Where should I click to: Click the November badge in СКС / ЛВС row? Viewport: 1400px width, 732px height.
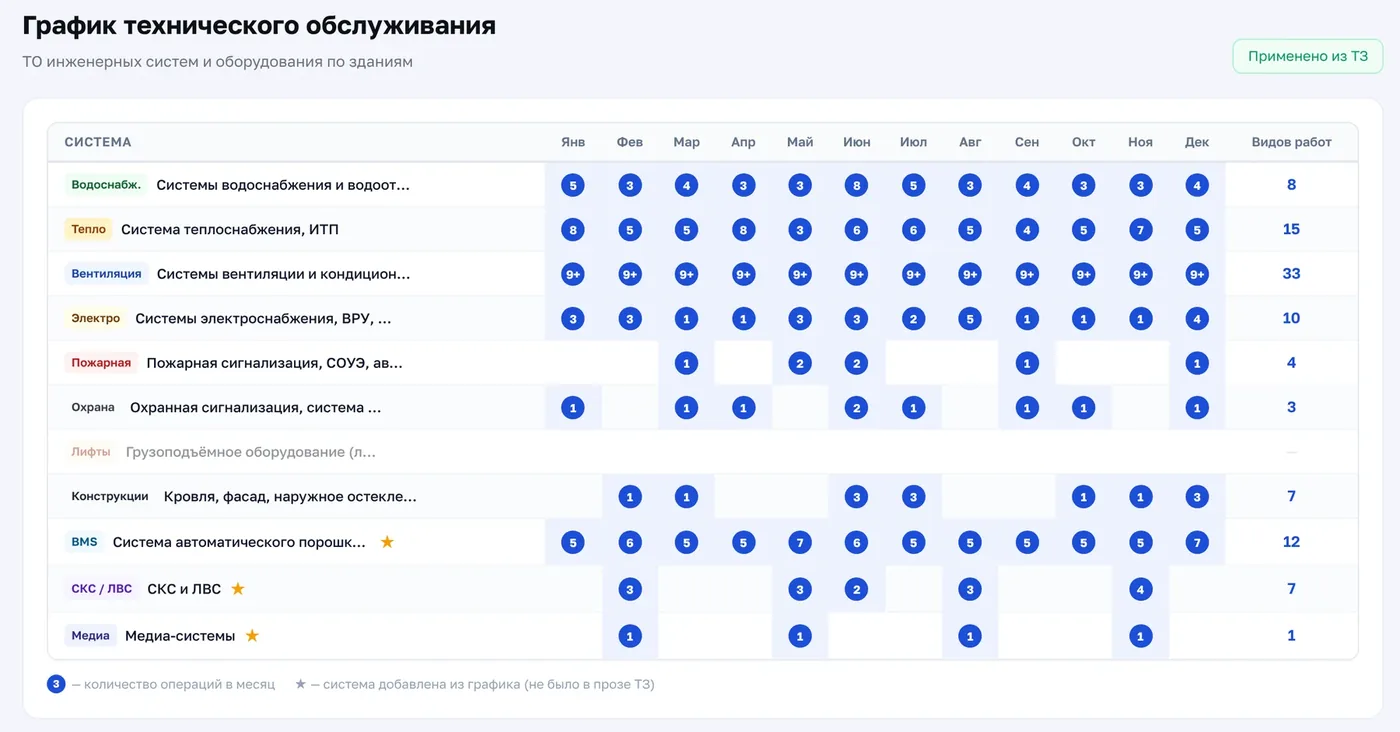pyautogui.click(x=1140, y=589)
